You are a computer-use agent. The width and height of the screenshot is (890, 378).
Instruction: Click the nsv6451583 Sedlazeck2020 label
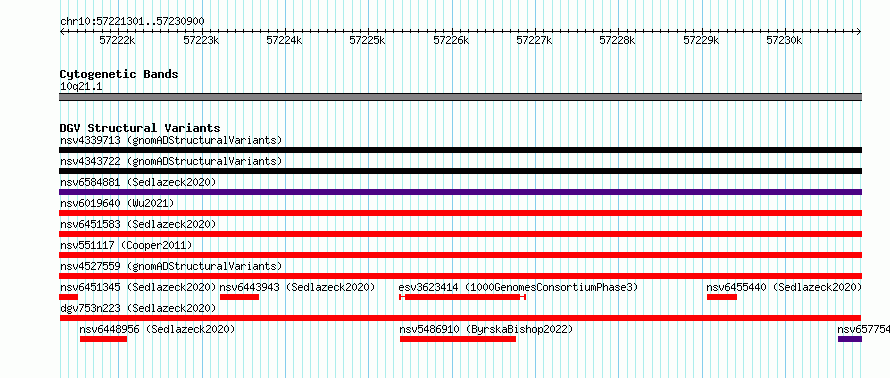click(138, 224)
